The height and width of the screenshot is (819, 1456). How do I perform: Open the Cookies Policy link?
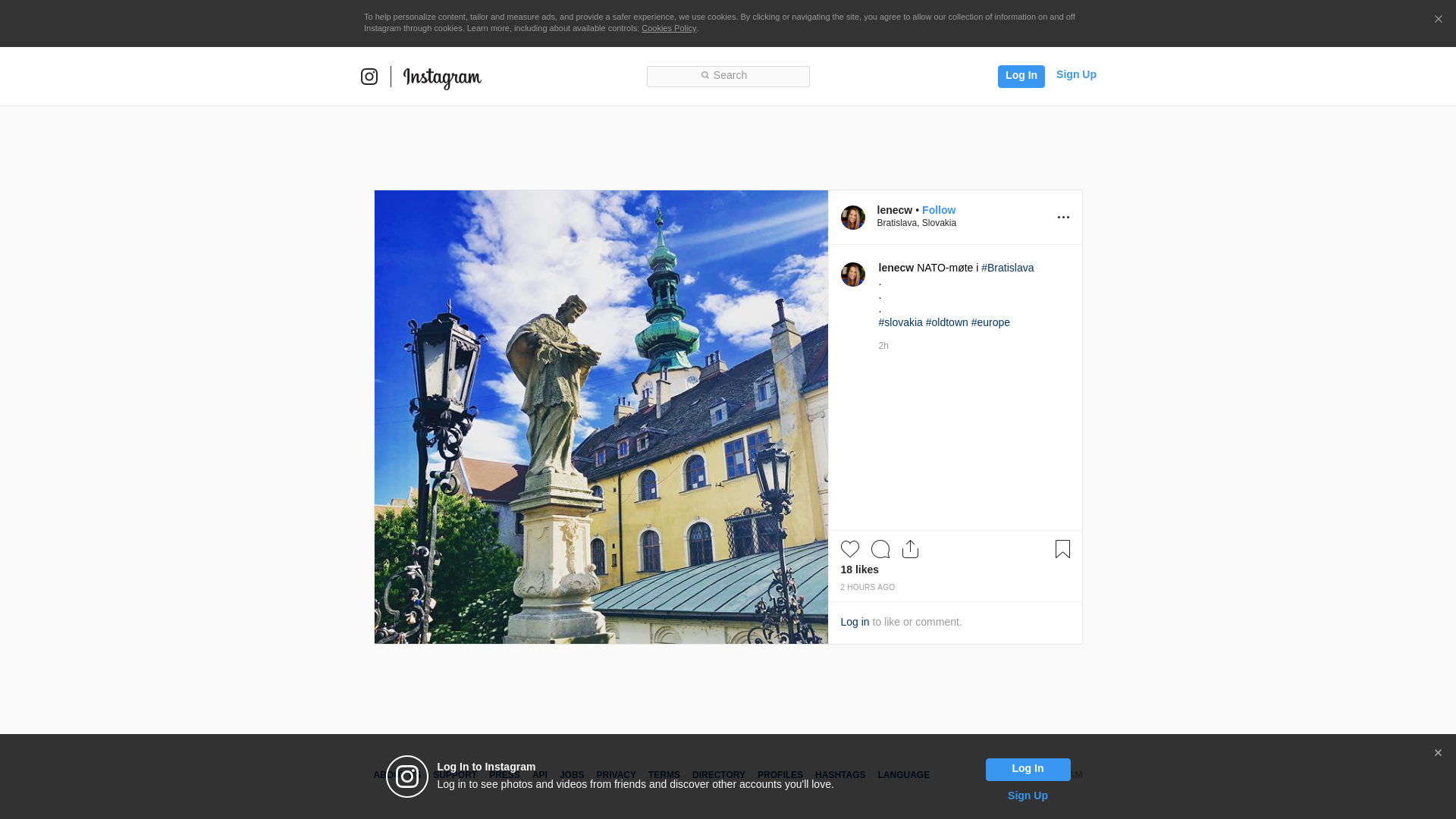[669, 28]
